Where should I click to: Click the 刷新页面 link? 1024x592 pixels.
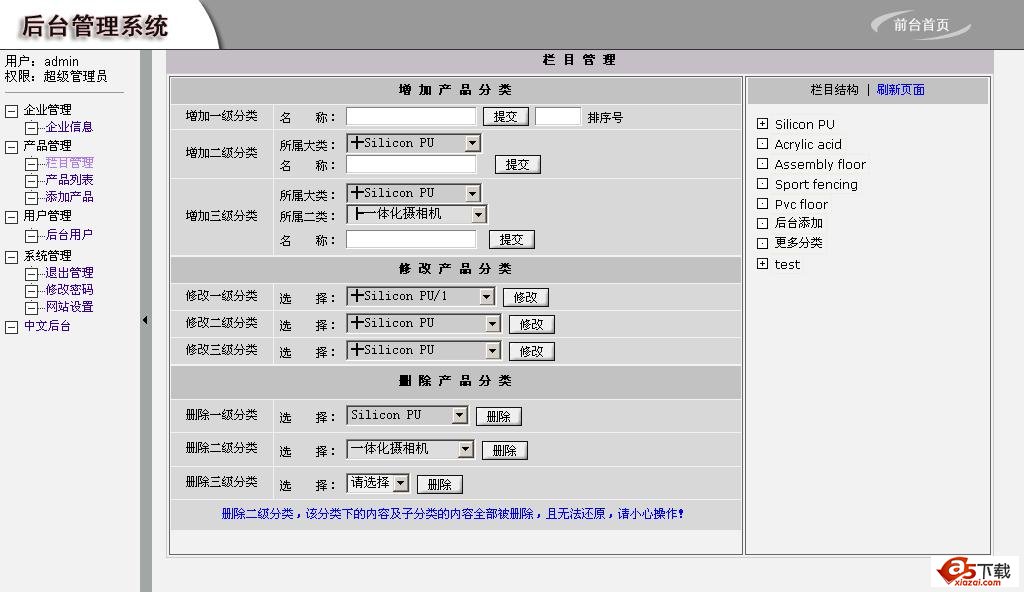[x=900, y=90]
